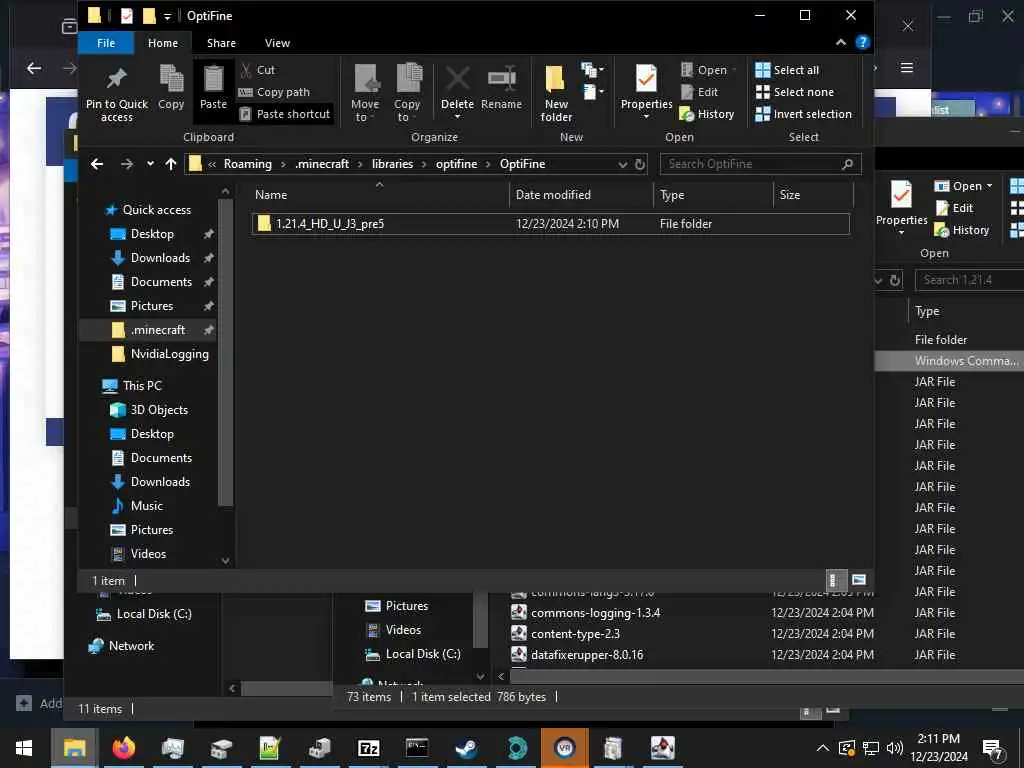This screenshot has width=1024, height=768.
Task: Click the Copy icon in Clipboard group
Action: pyautogui.click(x=171, y=79)
